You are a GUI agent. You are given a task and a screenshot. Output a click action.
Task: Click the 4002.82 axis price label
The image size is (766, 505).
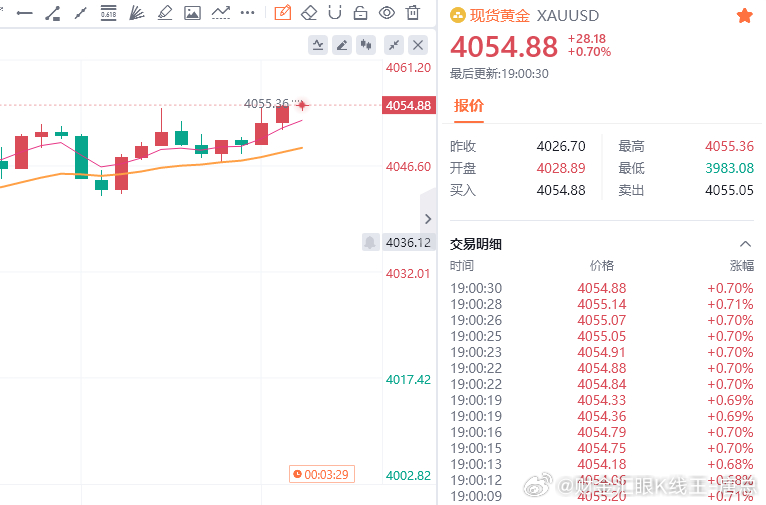pos(408,475)
